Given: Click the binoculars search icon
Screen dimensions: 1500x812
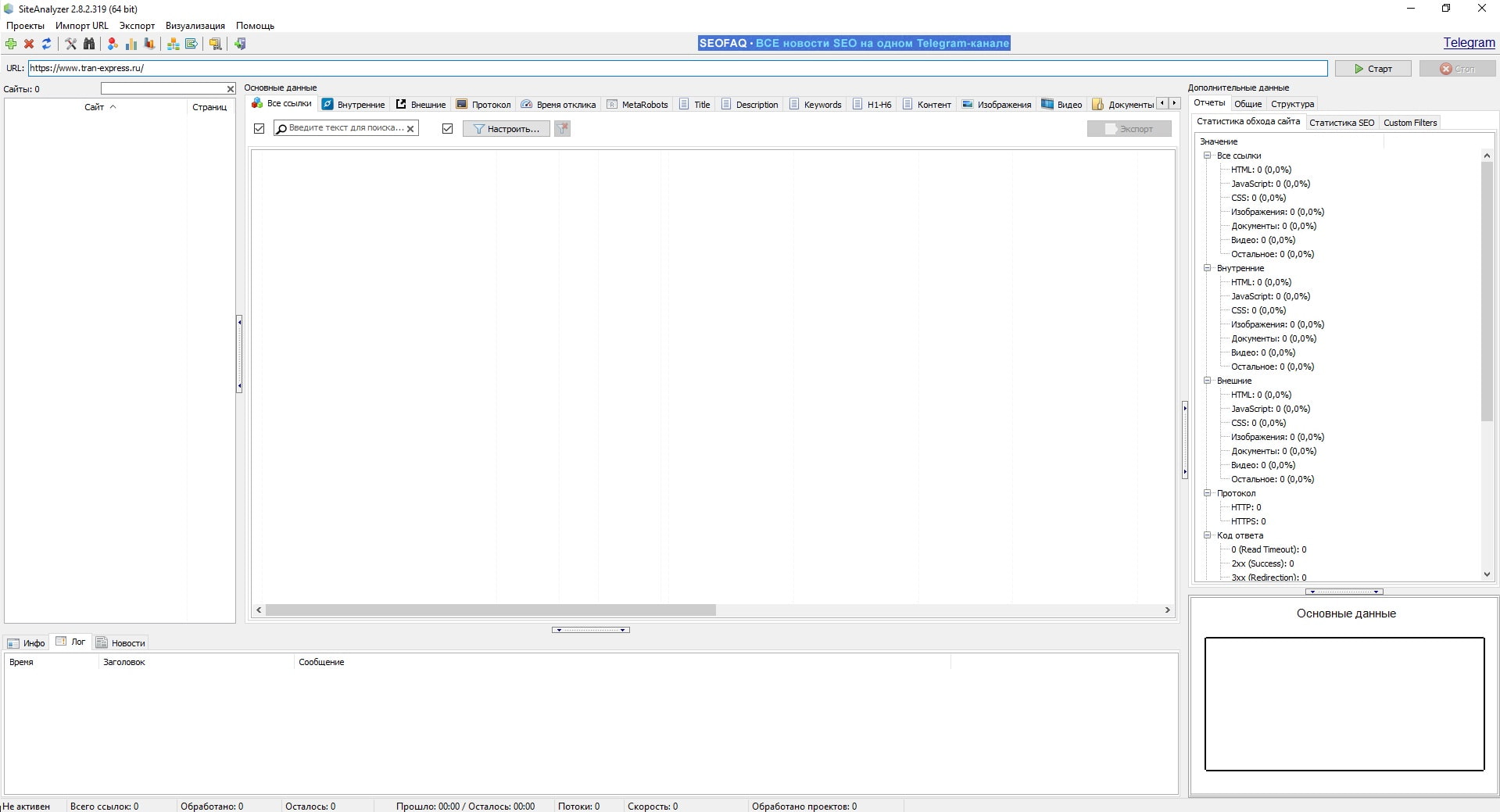Looking at the screenshot, I should 89,44.
